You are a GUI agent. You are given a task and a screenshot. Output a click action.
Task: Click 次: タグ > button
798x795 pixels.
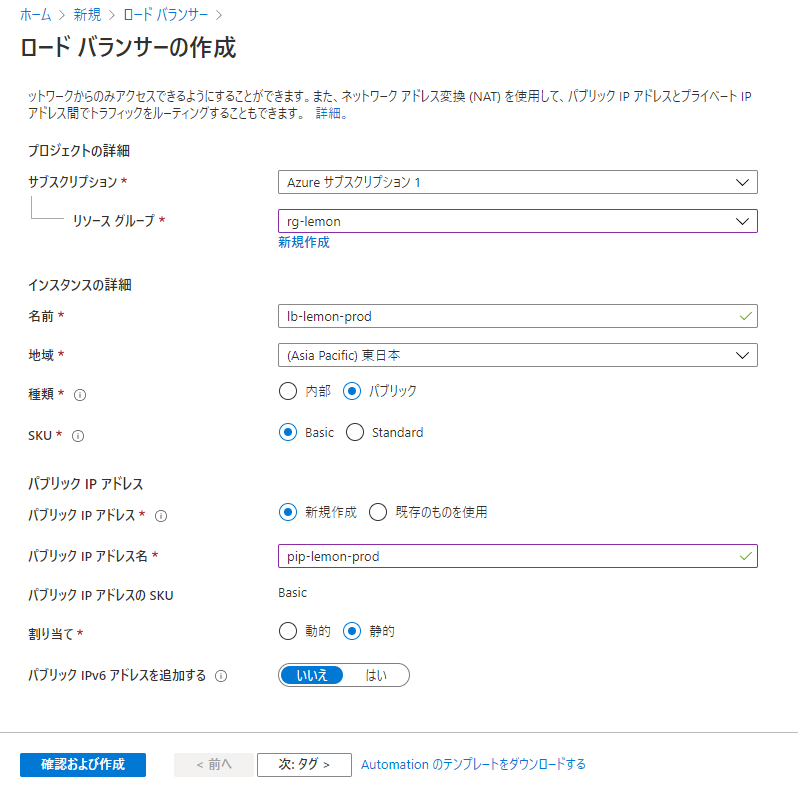click(304, 765)
